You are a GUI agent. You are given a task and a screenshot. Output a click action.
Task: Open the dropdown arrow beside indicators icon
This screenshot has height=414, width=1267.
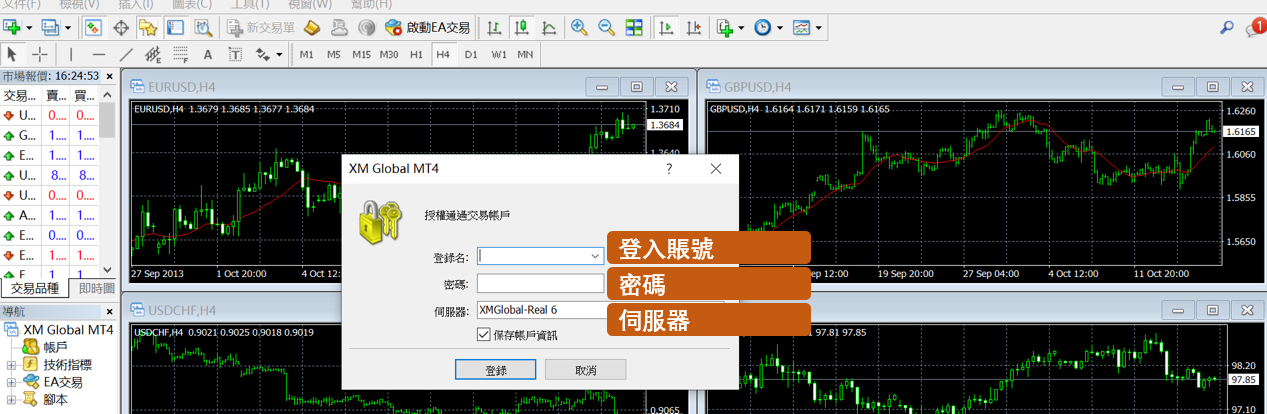click(x=740, y=28)
